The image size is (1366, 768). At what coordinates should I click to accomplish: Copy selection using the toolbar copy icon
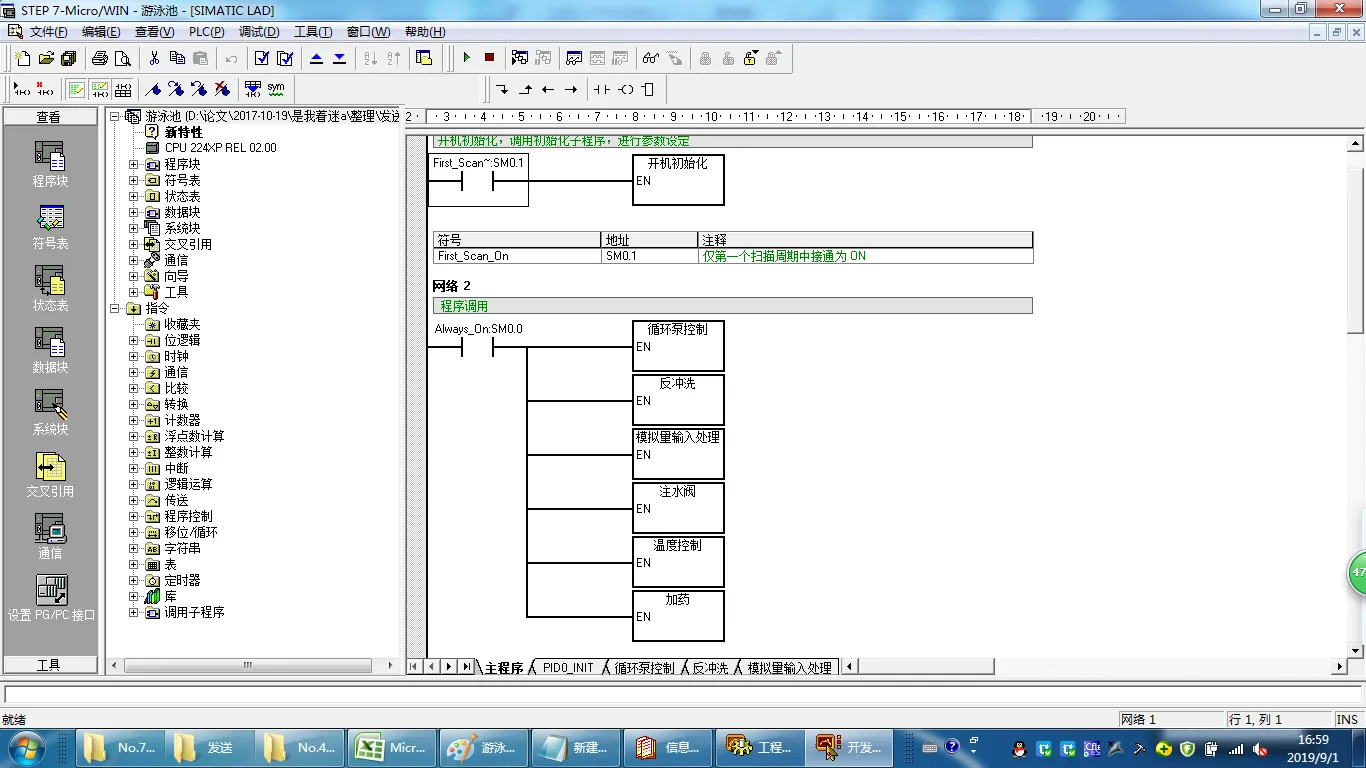click(x=177, y=58)
